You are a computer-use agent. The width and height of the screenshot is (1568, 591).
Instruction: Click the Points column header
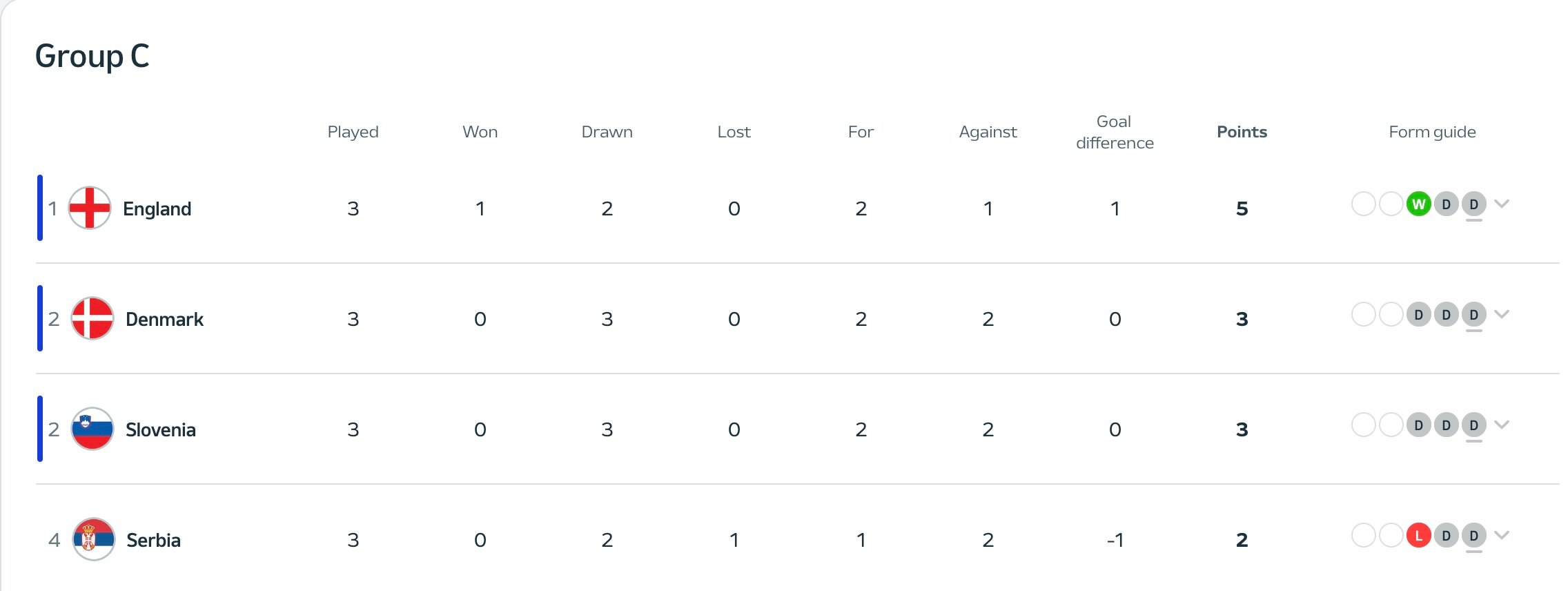pos(1242,132)
